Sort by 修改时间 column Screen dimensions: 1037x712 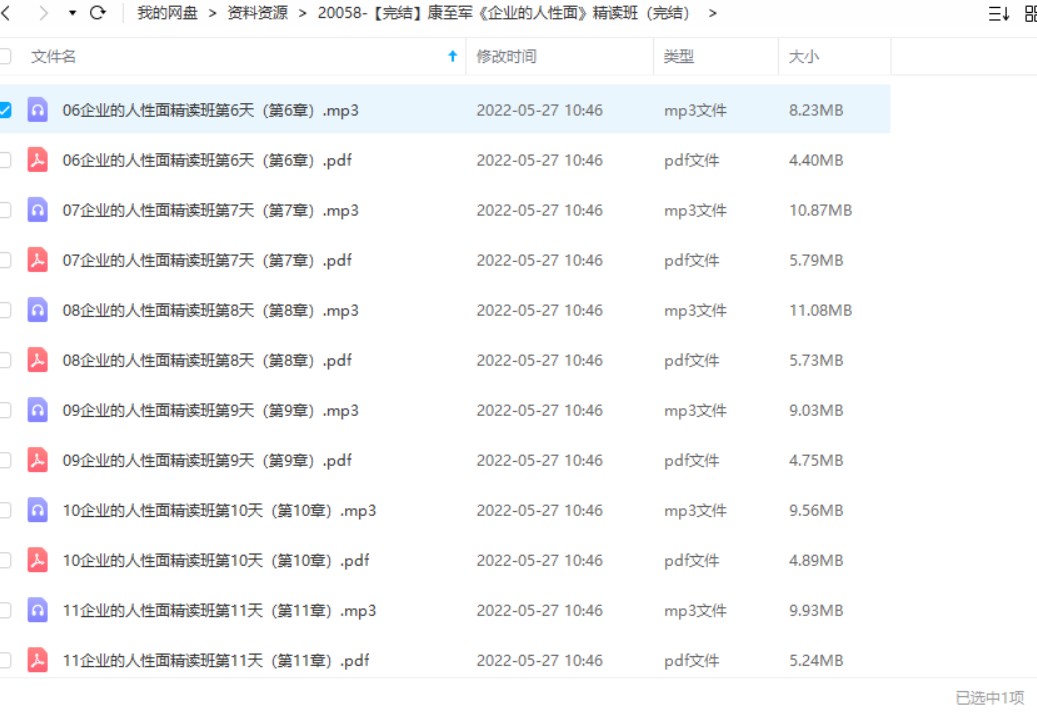click(x=506, y=57)
